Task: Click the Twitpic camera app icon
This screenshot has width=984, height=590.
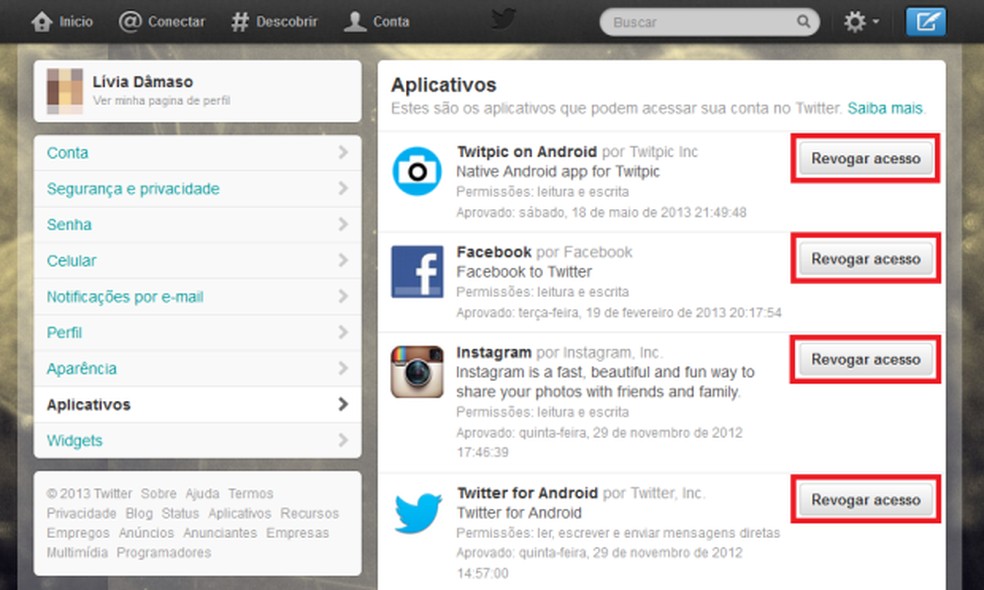Action: tap(417, 171)
